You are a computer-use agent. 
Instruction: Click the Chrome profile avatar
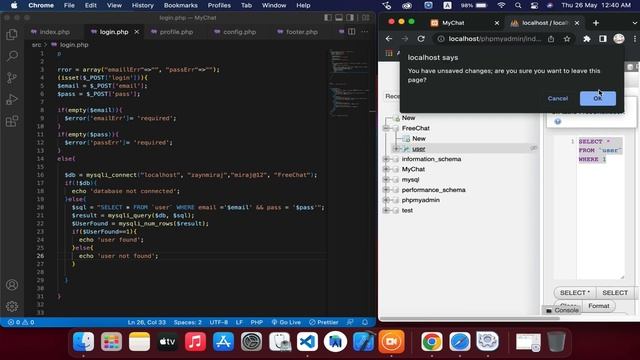pyautogui.click(x=619, y=39)
